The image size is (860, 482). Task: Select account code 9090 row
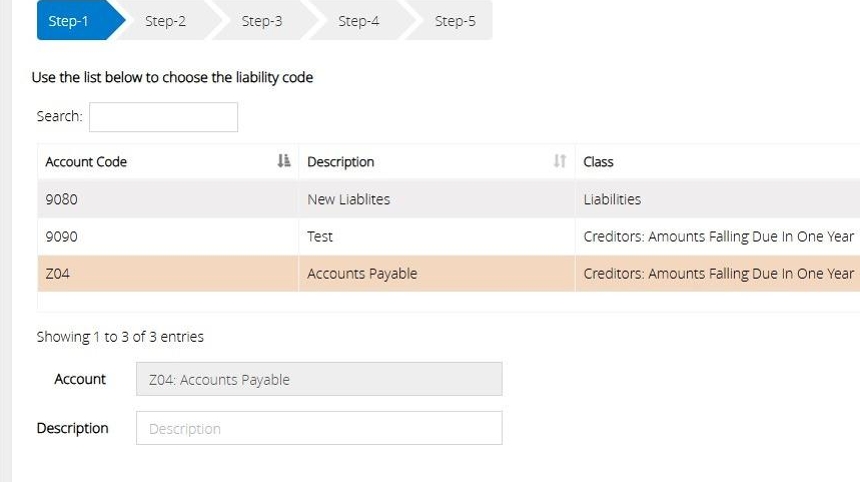click(x=62, y=236)
